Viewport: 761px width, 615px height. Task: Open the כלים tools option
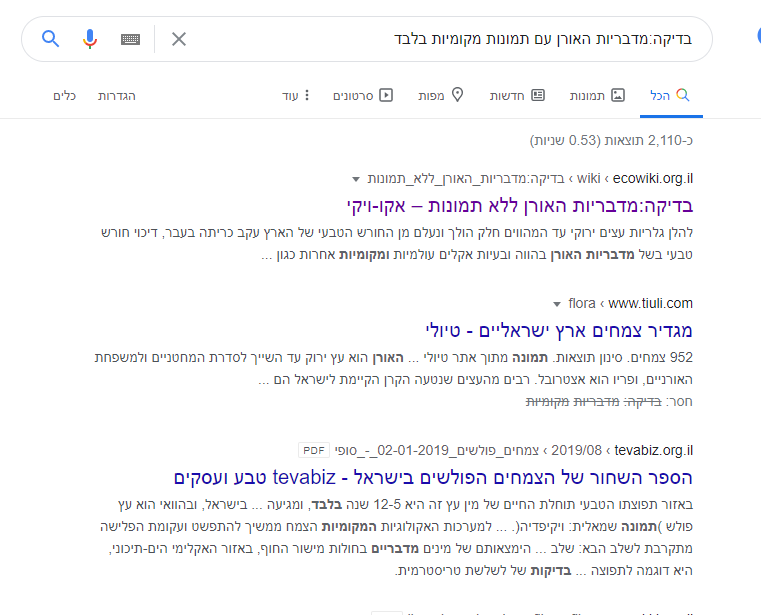(x=65, y=96)
